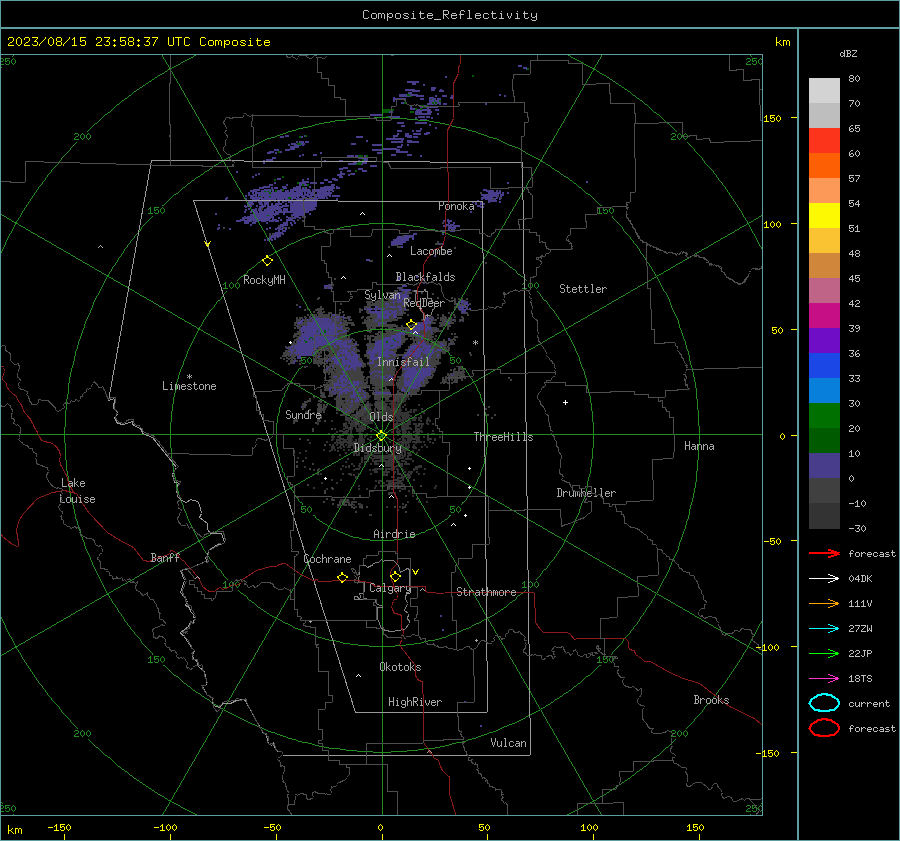This screenshot has width=900, height=841.
Task: Pick the slate-purple 0–10 dBZ color swatch
Action: pyautogui.click(x=824, y=466)
